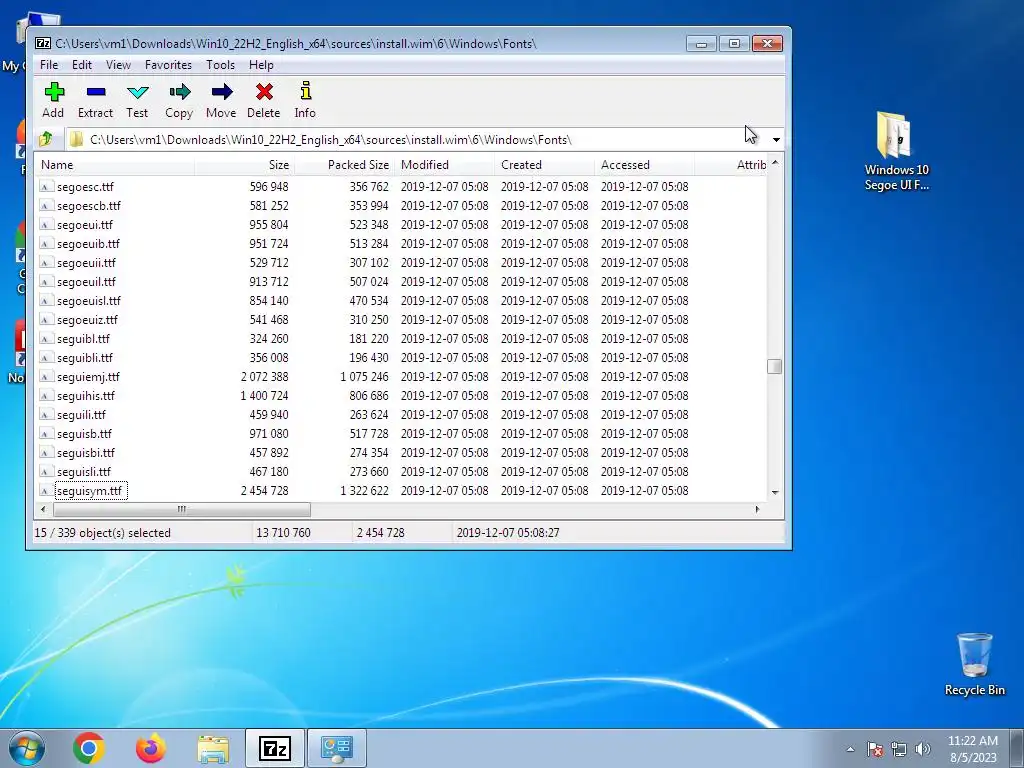This screenshot has width=1024, height=768.
Task: Select the seguisbi.ttf file name
Action: tap(86, 453)
